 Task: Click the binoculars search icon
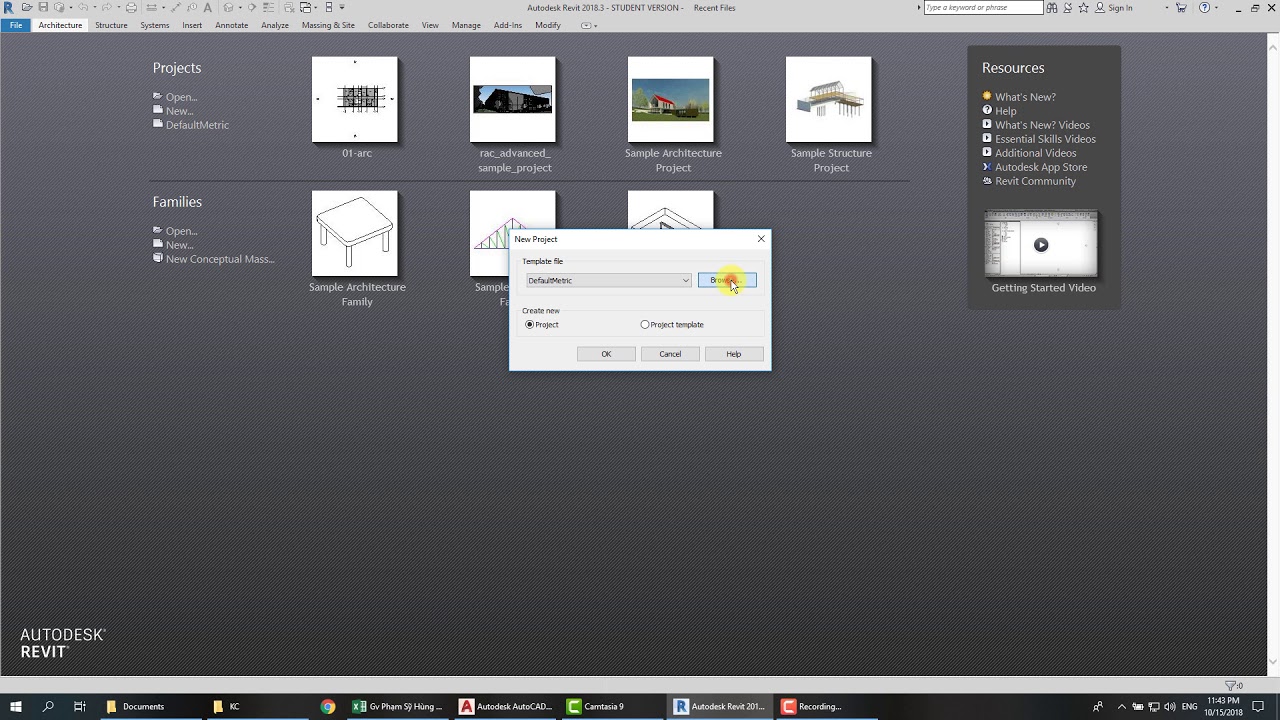[x=1052, y=8]
